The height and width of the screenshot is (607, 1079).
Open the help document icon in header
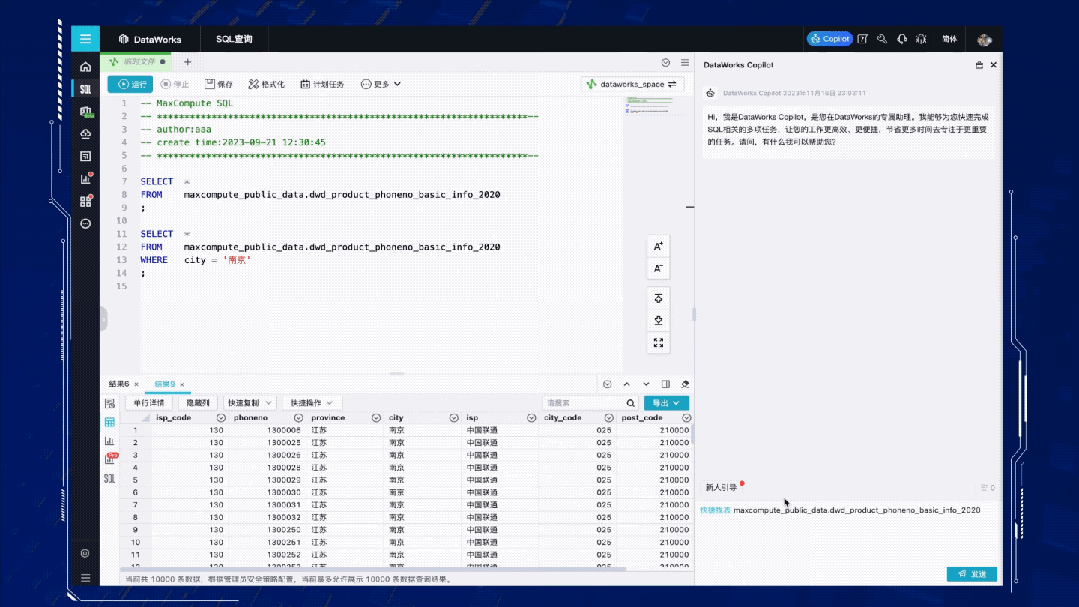point(862,39)
